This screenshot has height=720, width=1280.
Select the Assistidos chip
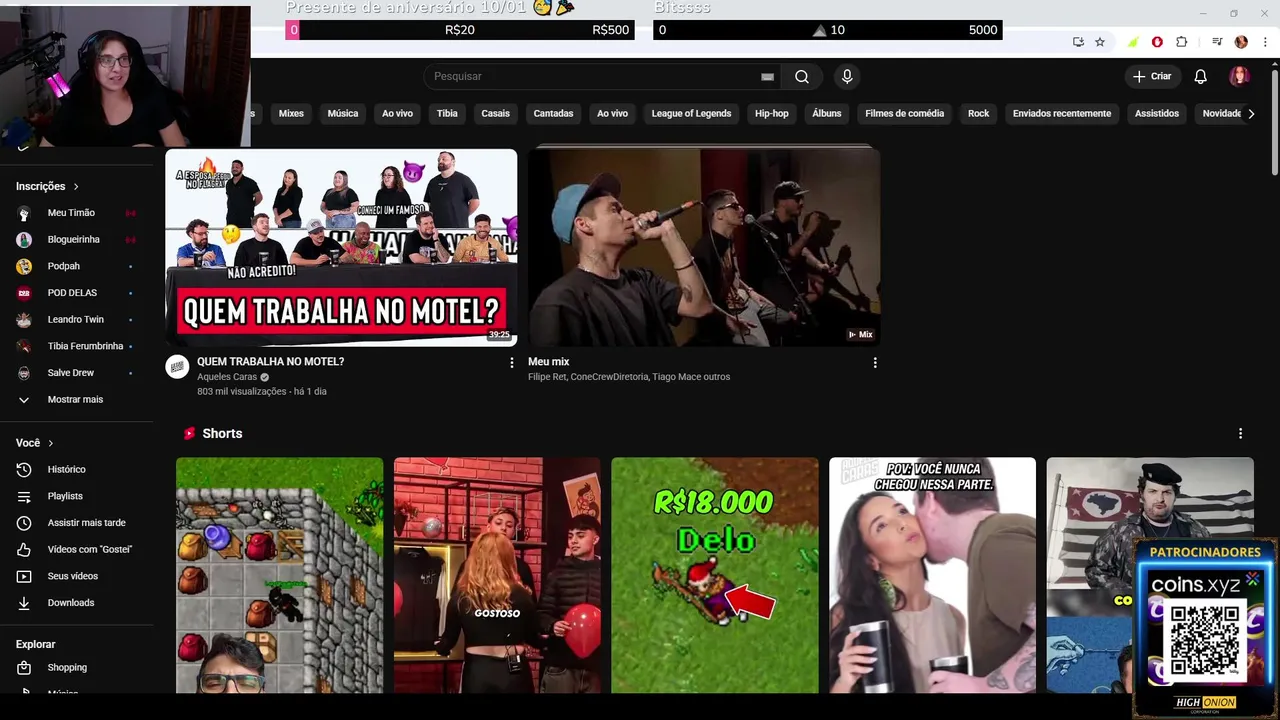click(x=1157, y=113)
